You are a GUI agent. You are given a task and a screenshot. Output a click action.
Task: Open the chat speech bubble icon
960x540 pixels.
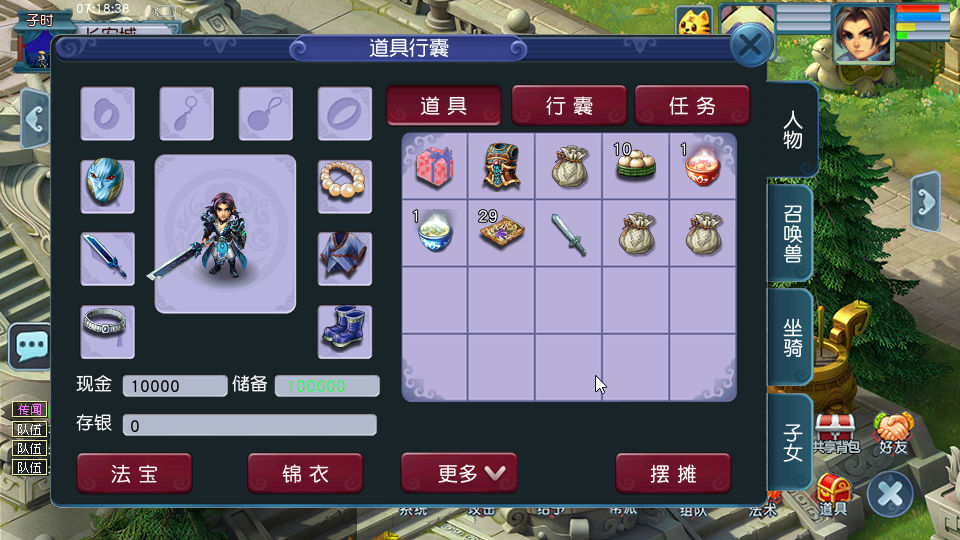(x=31, y=347)
